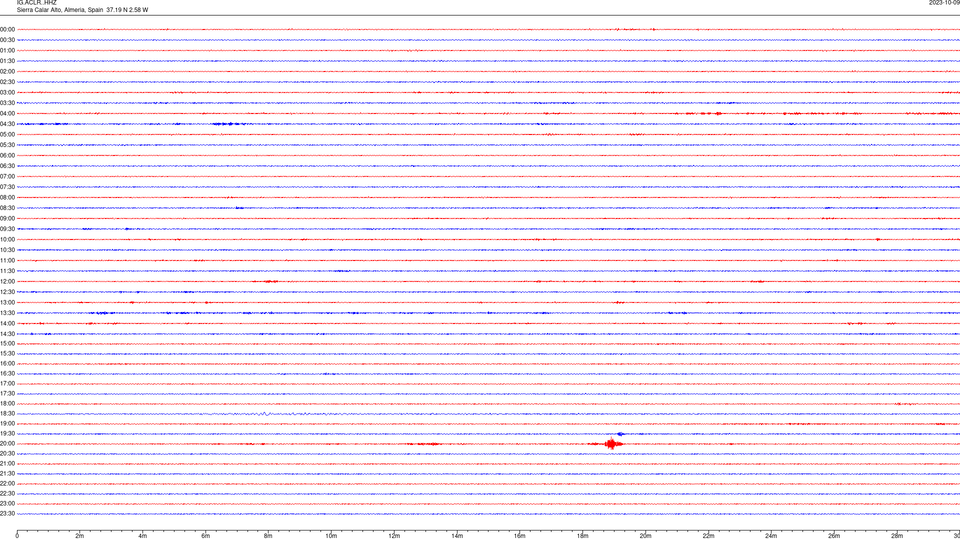Screen dimensions: 960x540
Task: Click the 0 tick label on minute axis
Action: pyautogui.click(x=17, y=536)
